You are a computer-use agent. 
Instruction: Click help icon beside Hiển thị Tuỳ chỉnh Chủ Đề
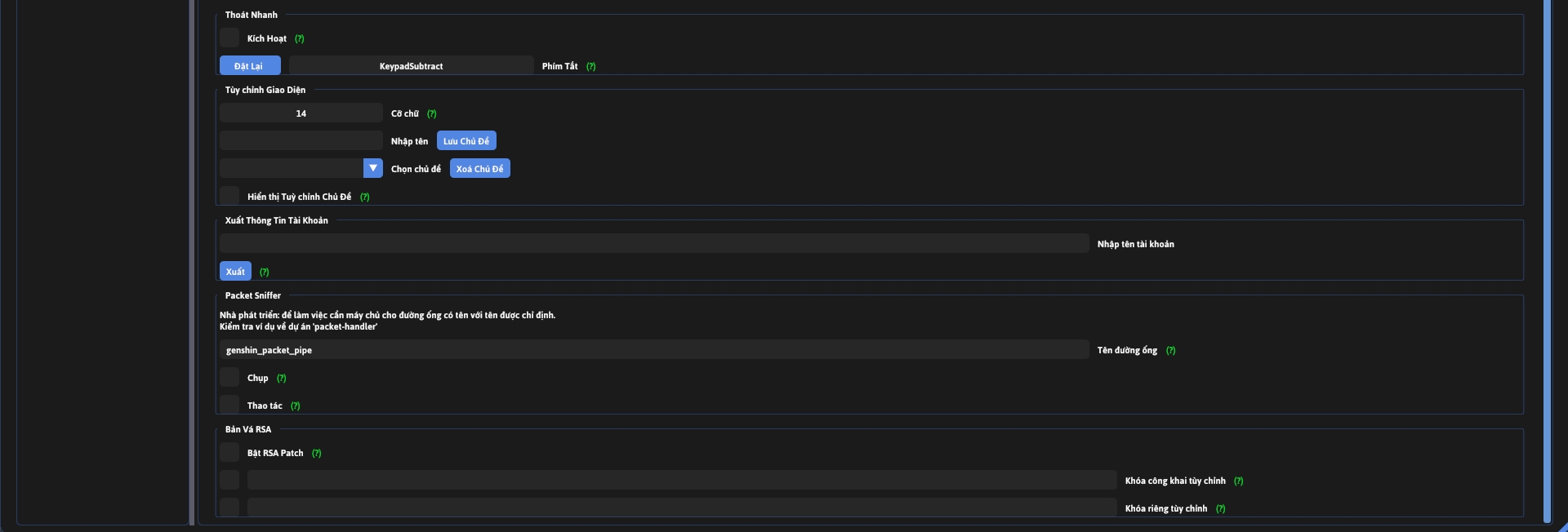pos(364,197)
